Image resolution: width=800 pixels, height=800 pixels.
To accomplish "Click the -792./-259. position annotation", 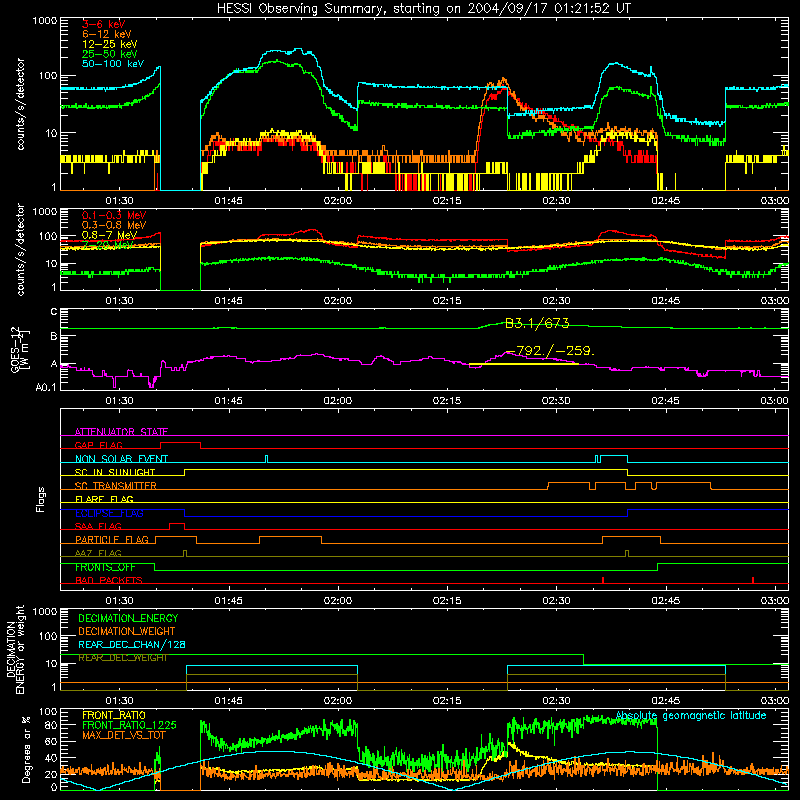I will click(551, 351).
